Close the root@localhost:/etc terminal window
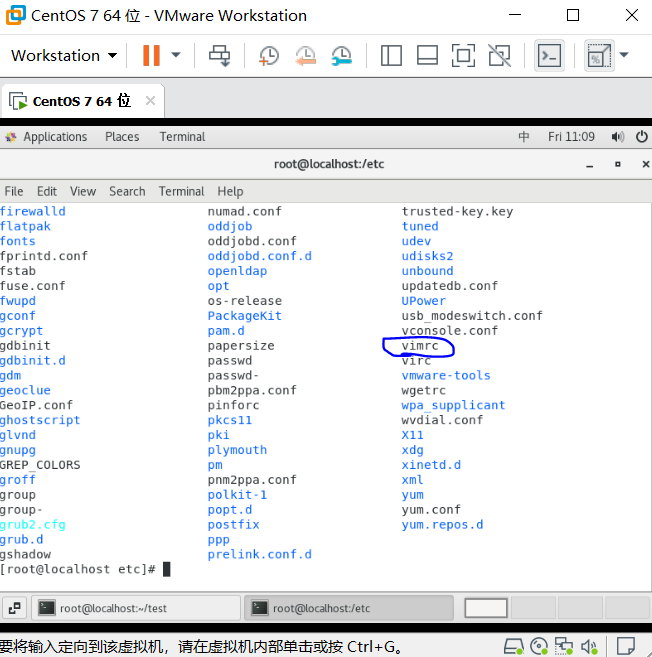 pyautogui.click(x=646, y=164)
